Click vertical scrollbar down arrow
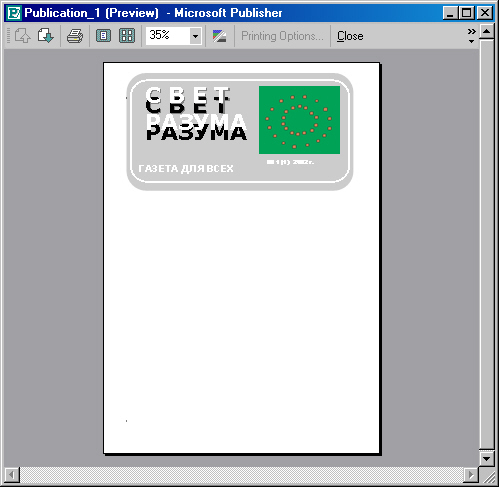The image size is (499, 487). coord(486,459)
